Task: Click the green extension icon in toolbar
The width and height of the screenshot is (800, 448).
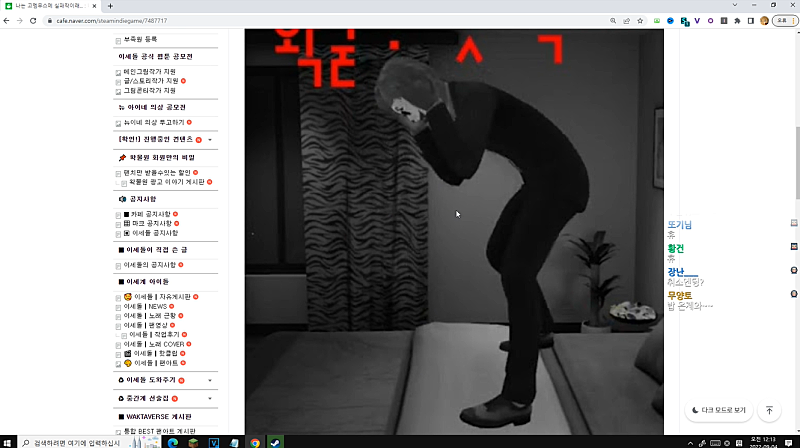Action: [657, 21]
